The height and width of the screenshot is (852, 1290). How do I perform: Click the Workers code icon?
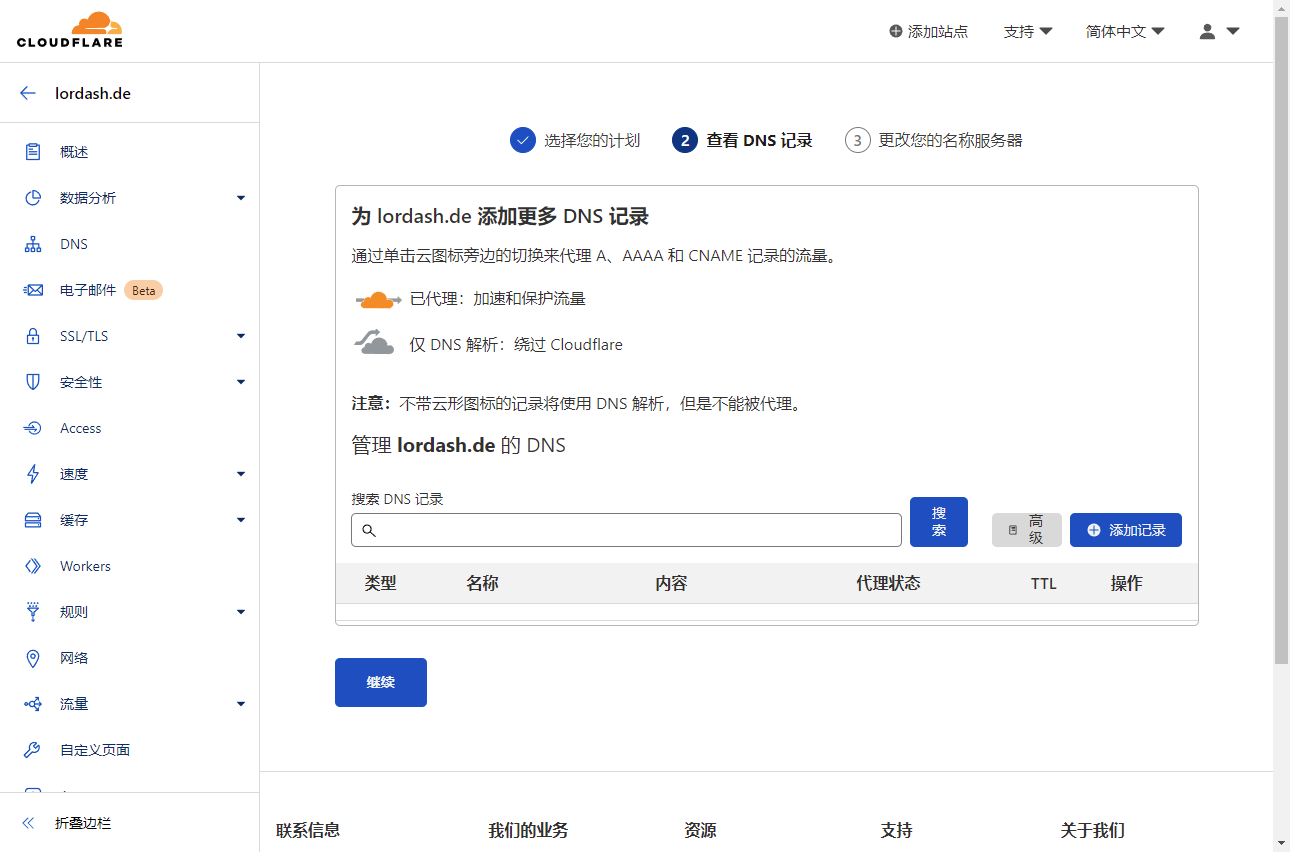pyautogui.click(x=33, y=566)
